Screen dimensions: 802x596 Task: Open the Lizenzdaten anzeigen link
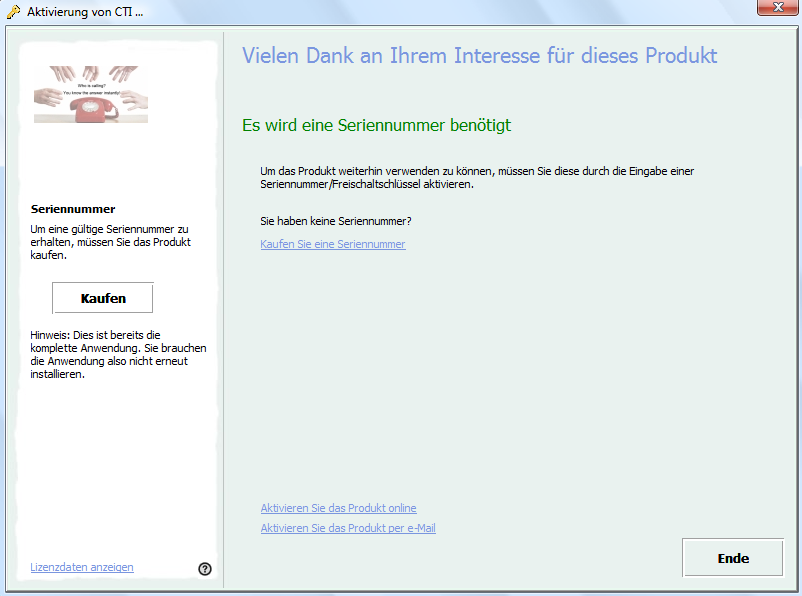82,567
